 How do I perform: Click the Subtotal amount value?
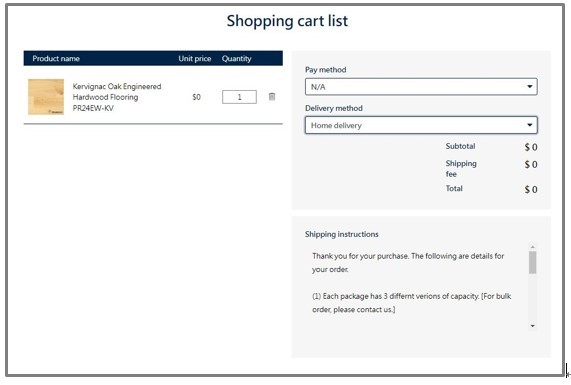click(531, 147)
